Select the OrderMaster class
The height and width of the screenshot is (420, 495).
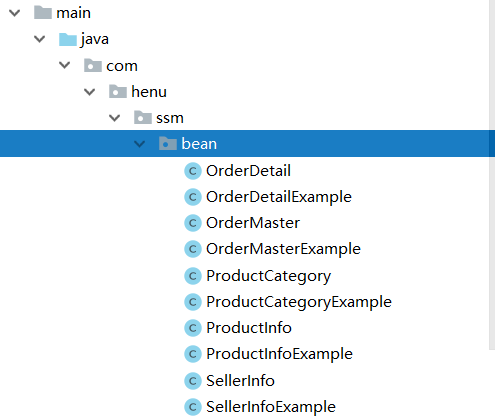253,223
